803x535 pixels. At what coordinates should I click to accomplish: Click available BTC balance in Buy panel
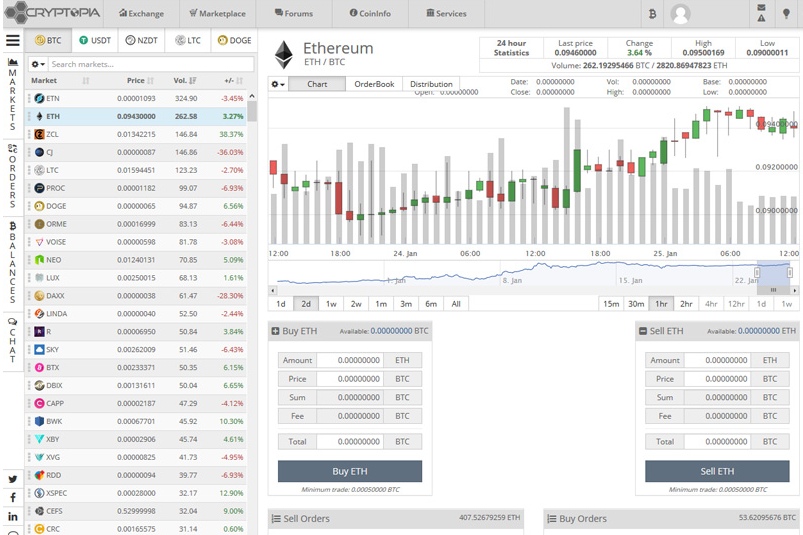(x=399, y=331)
